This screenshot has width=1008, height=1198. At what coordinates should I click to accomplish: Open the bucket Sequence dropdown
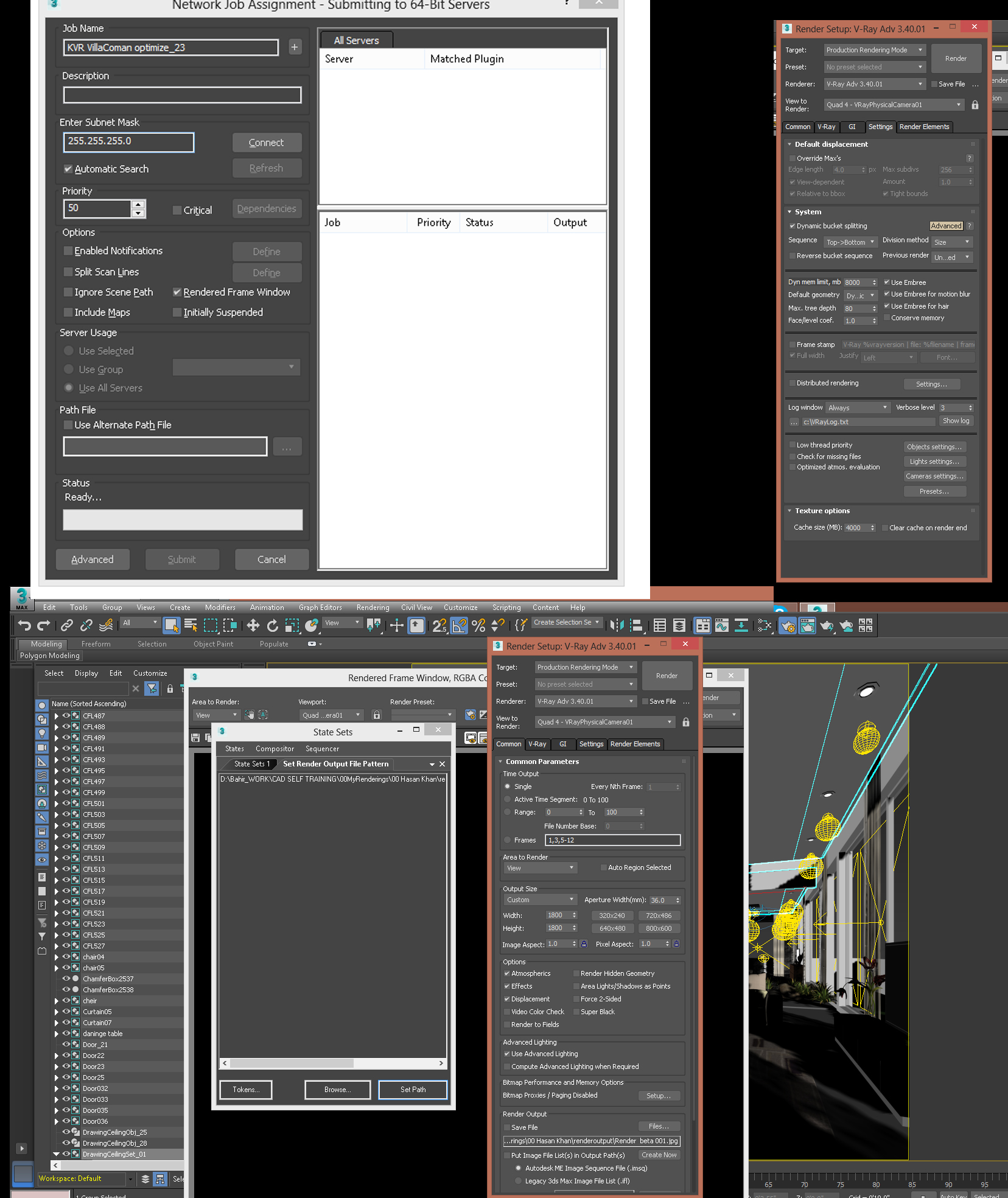pos(851,242)
